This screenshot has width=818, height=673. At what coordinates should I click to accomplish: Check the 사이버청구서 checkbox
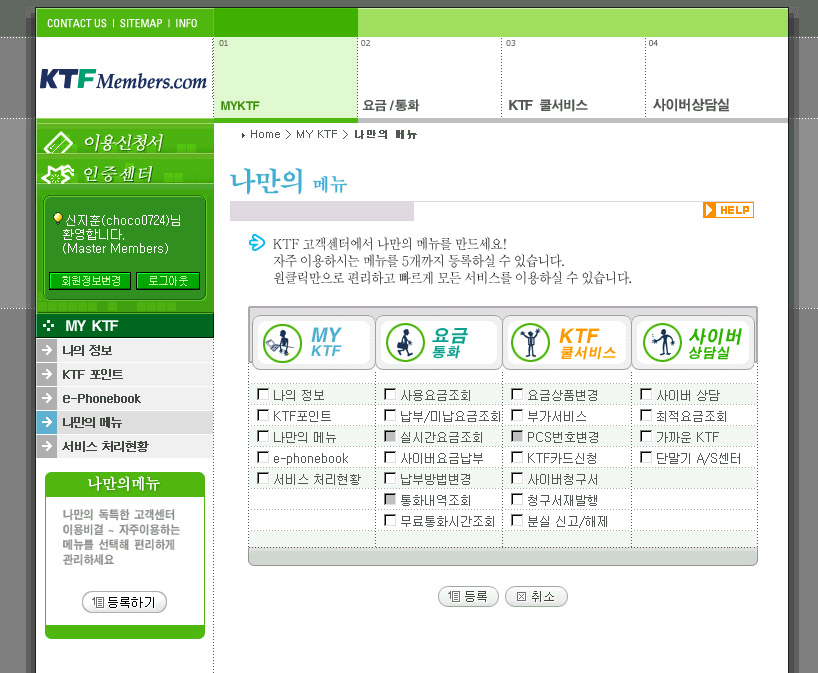[517, 478]
